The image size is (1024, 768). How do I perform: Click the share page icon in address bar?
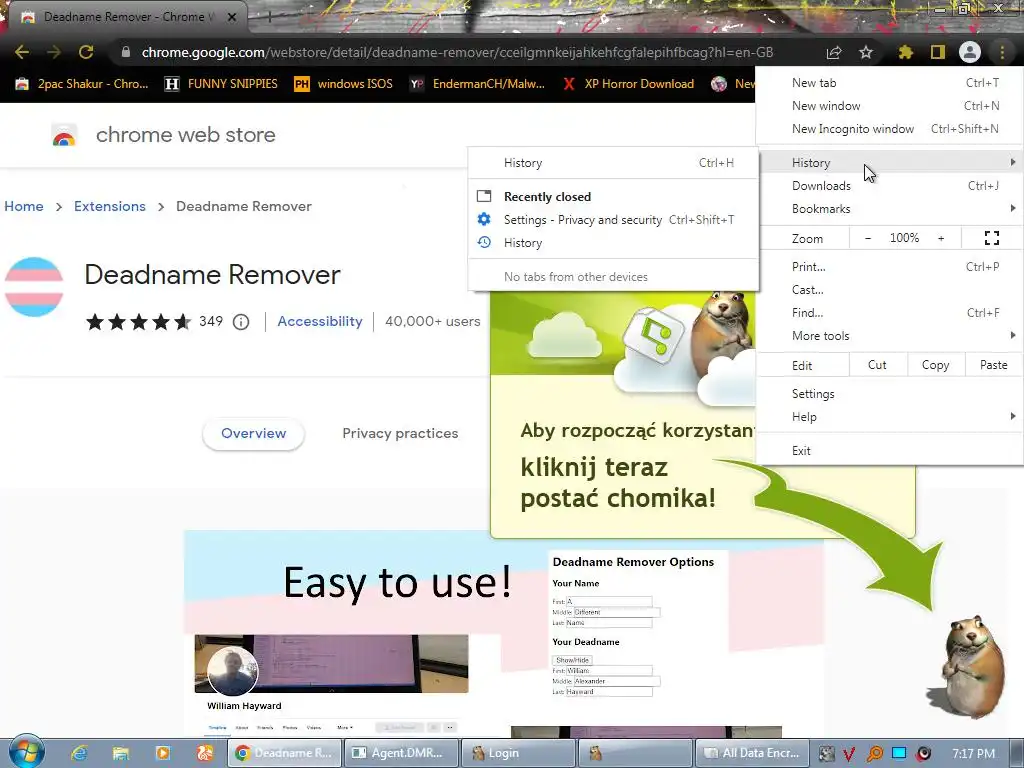point(834,52)
